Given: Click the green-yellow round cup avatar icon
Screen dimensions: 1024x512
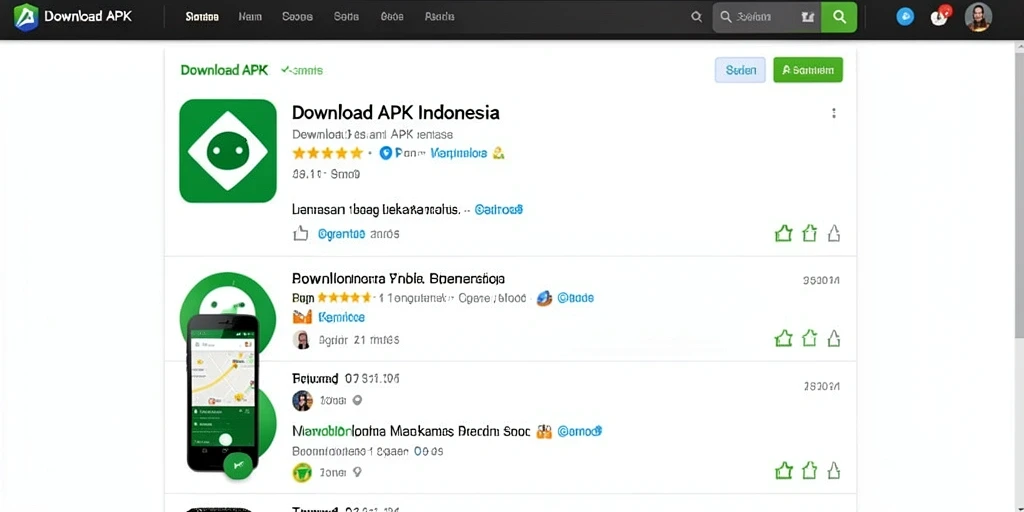Looking at the screenshot, I should [x=302, y=472].
